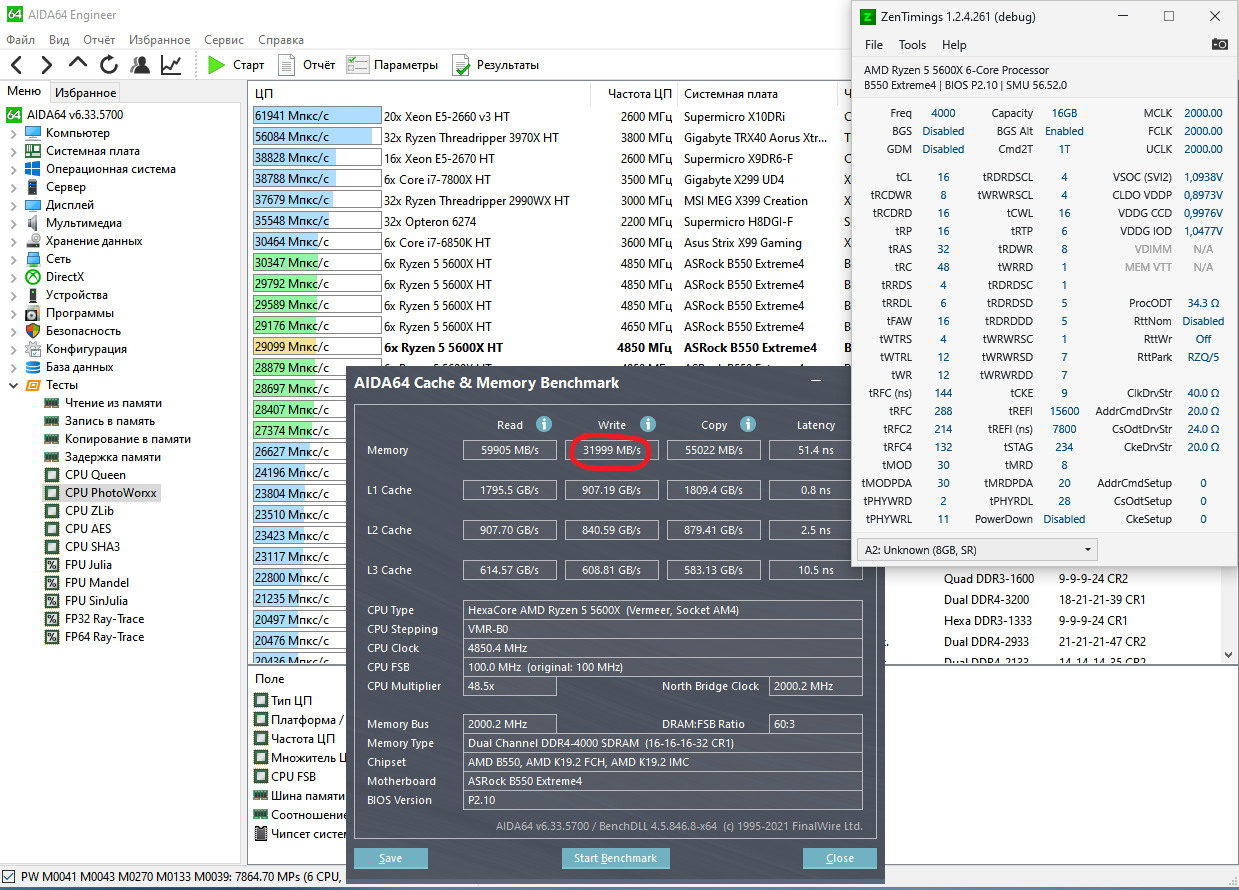Screen dimensions: 1239x890
Task: Start the test with the green Старт button
Action: tap(236, 65)
